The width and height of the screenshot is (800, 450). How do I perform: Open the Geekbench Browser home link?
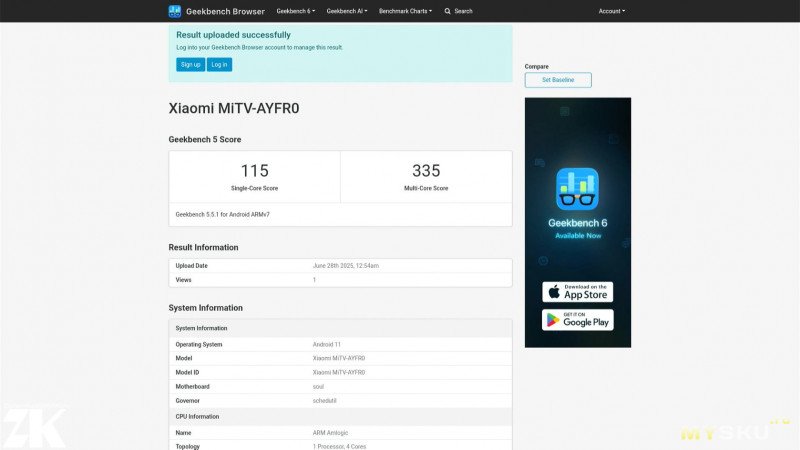225,11
